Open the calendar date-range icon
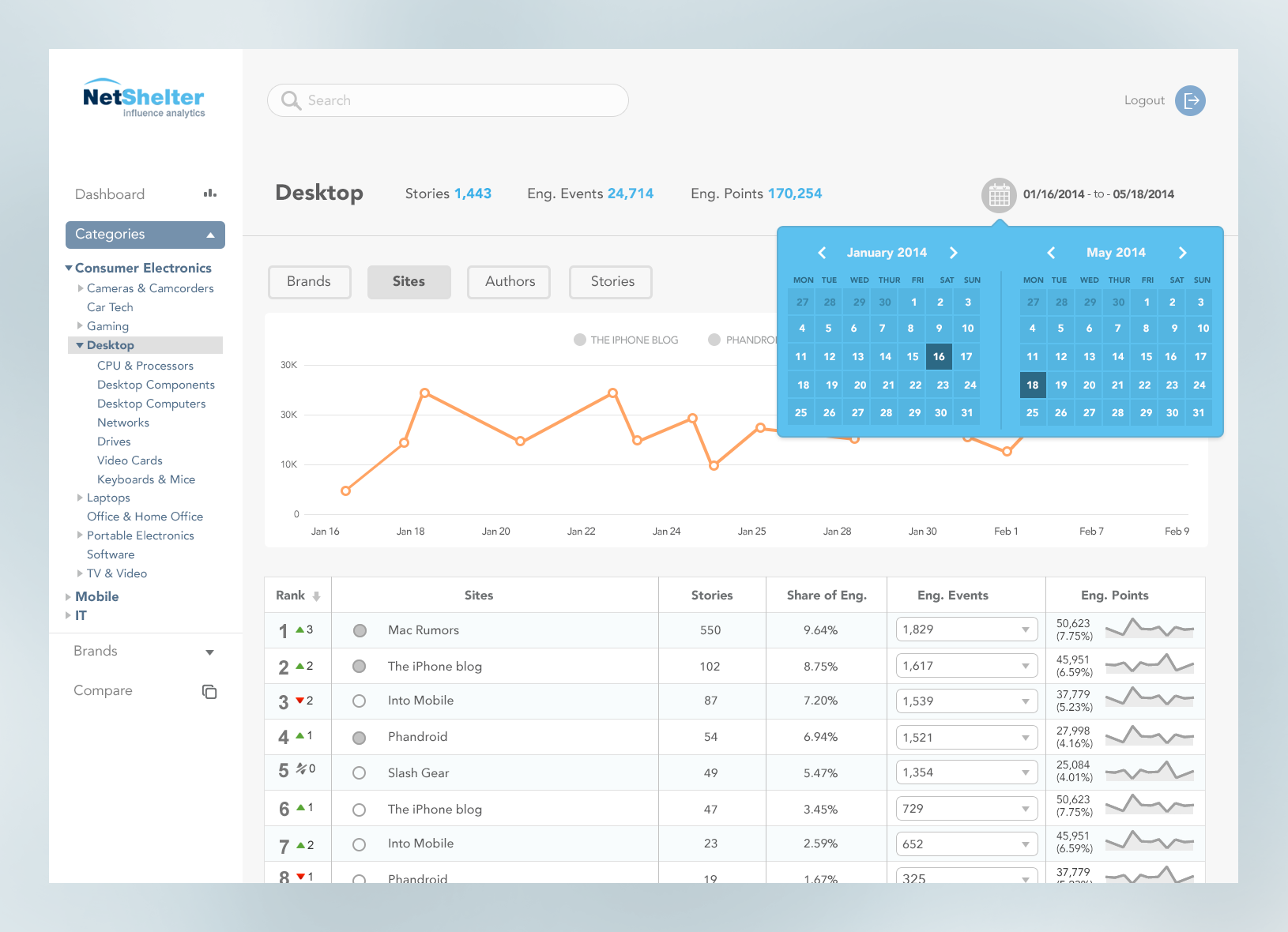The height and width of the screenshot is (932, 1288). pyautogui.click(x=999, y=195)
